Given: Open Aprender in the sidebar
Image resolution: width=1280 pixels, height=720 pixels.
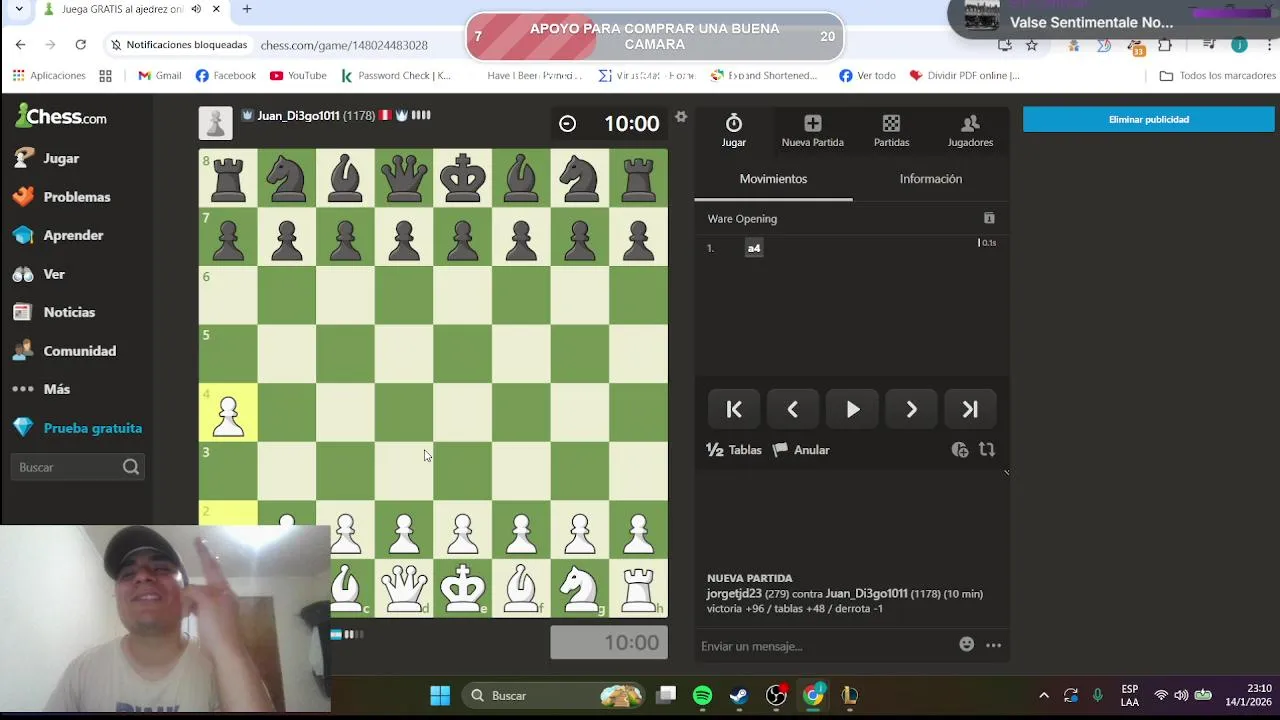Looking at the screenshot, I should click(60, 235).
